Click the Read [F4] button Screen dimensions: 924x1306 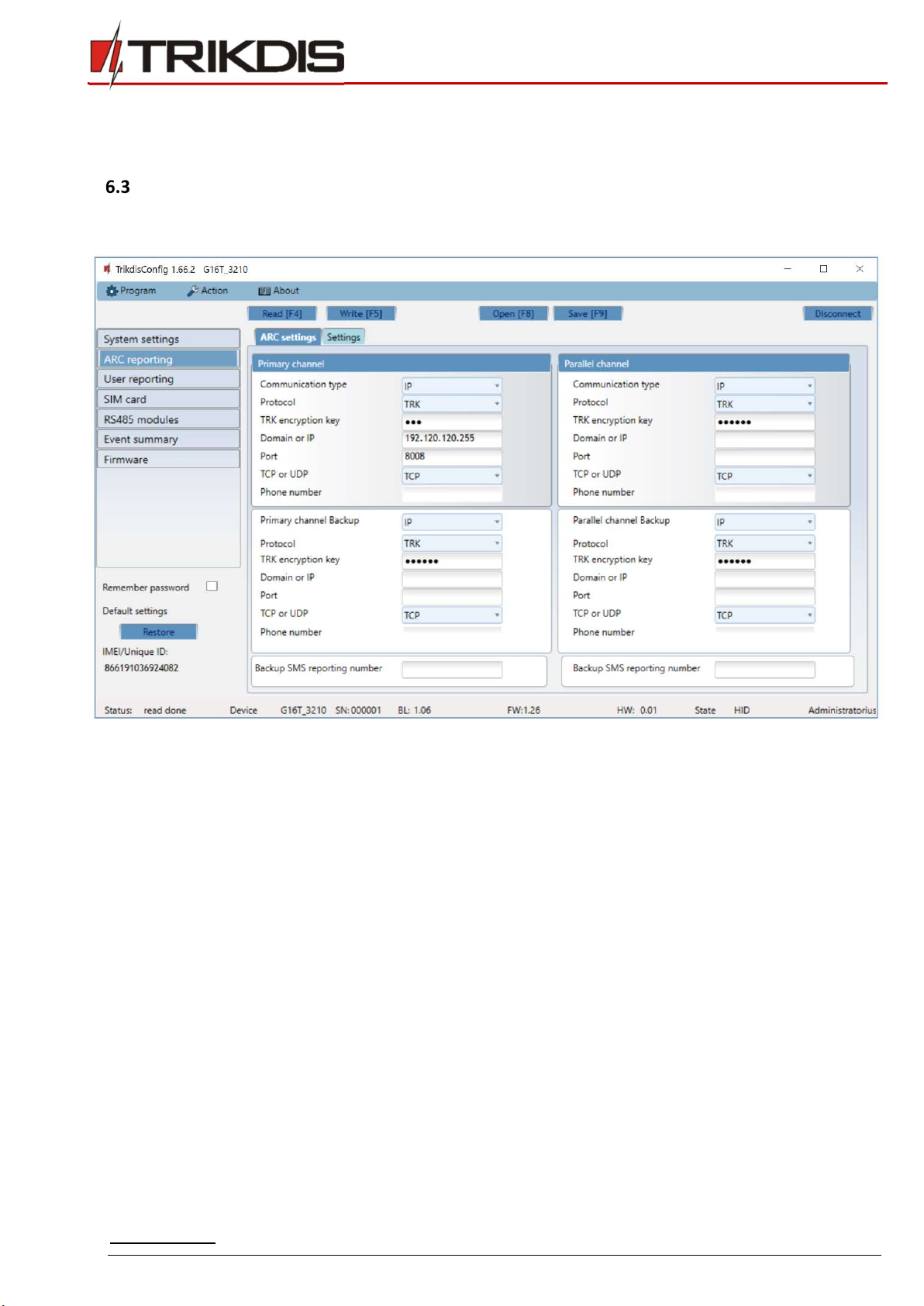(282, 314)
